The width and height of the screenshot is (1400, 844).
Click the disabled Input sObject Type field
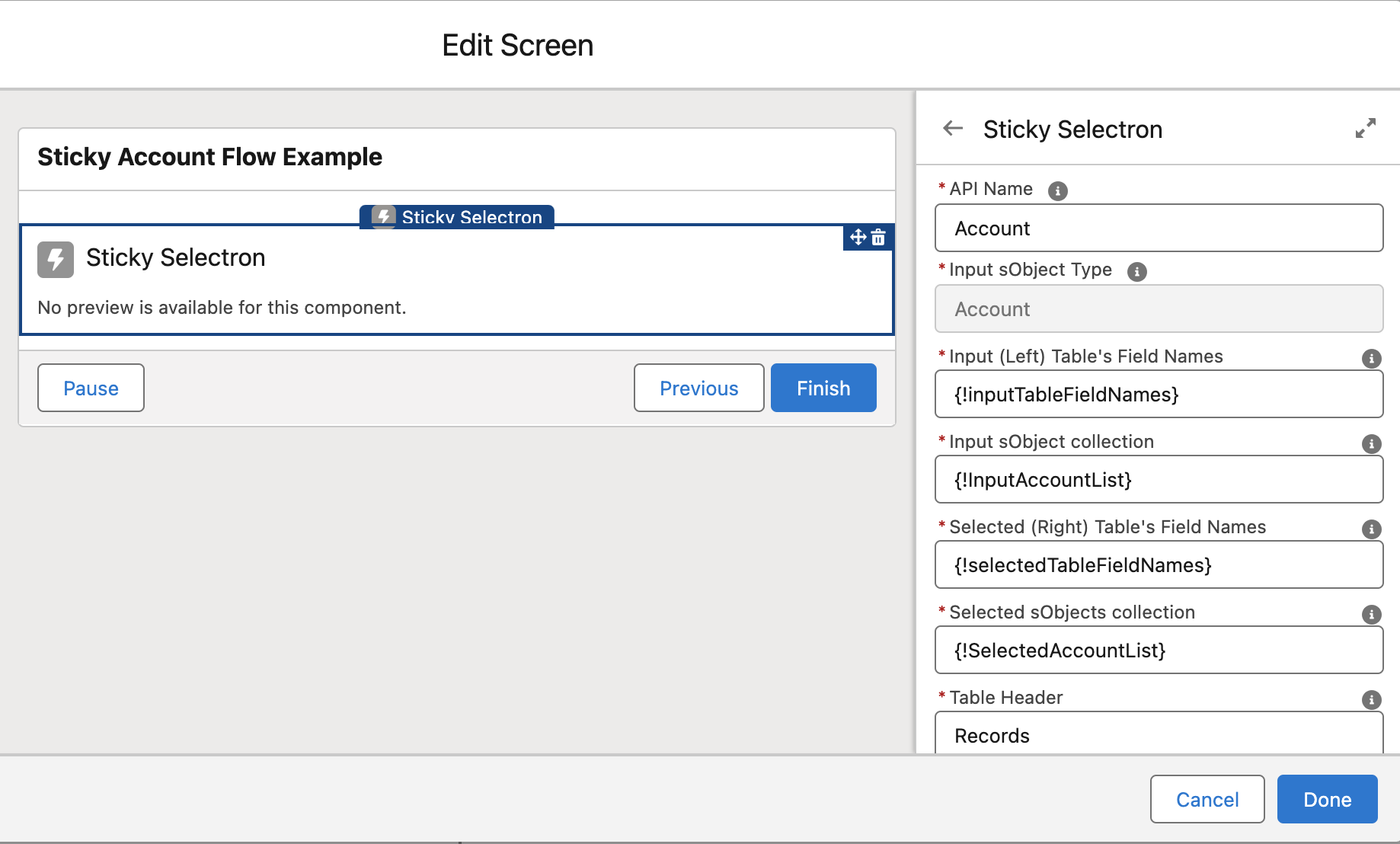(1159, 309)
